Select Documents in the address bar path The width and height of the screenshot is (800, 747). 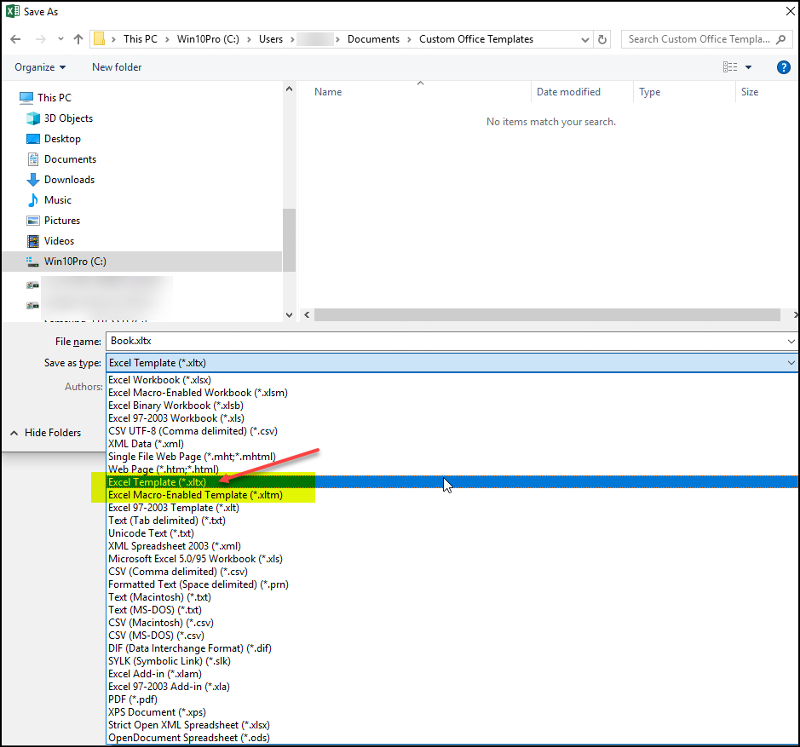click(373, 39)
